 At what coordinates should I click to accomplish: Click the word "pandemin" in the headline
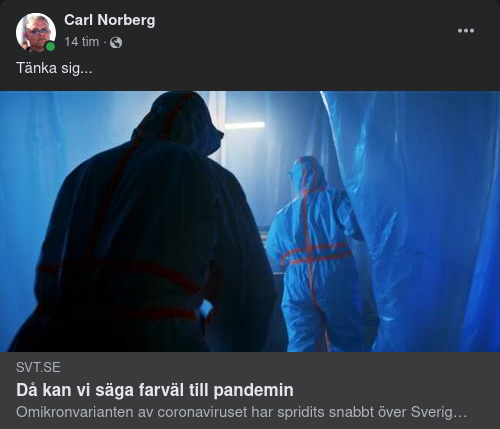tap(253, 390)
